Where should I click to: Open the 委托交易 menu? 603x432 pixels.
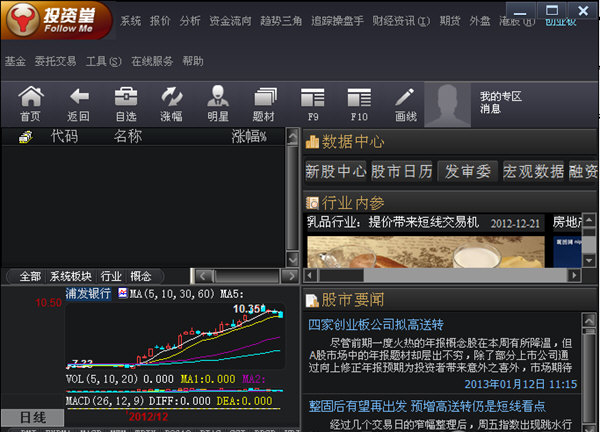55,61
